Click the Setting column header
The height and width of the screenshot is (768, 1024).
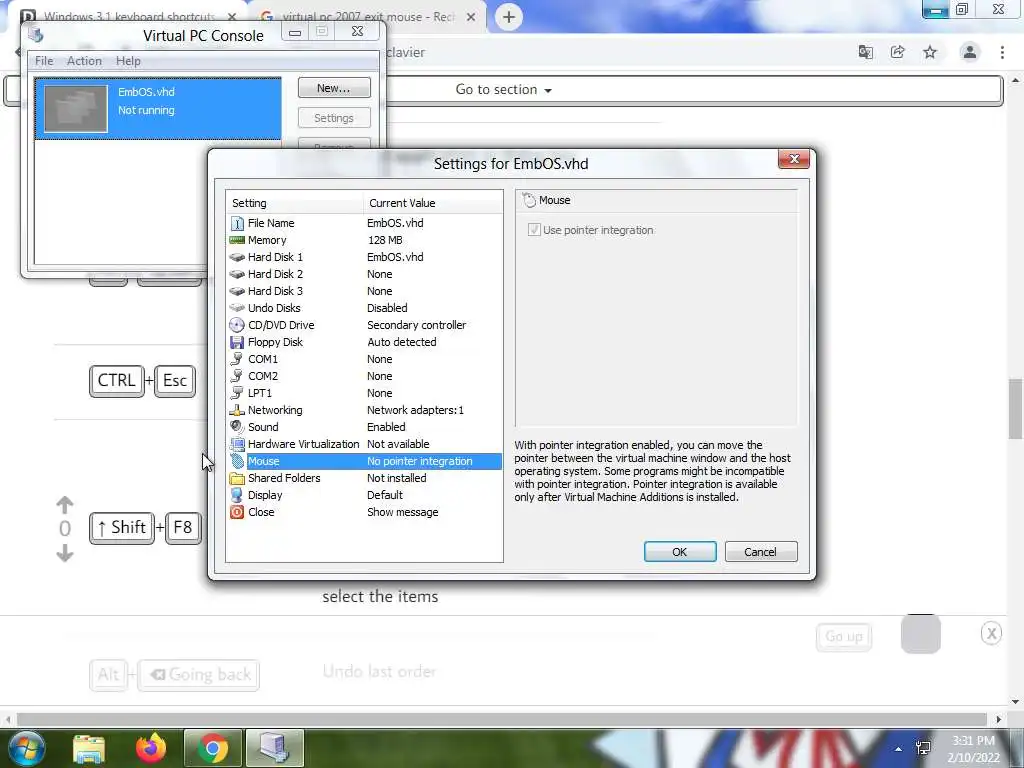[x=295, y=203]
